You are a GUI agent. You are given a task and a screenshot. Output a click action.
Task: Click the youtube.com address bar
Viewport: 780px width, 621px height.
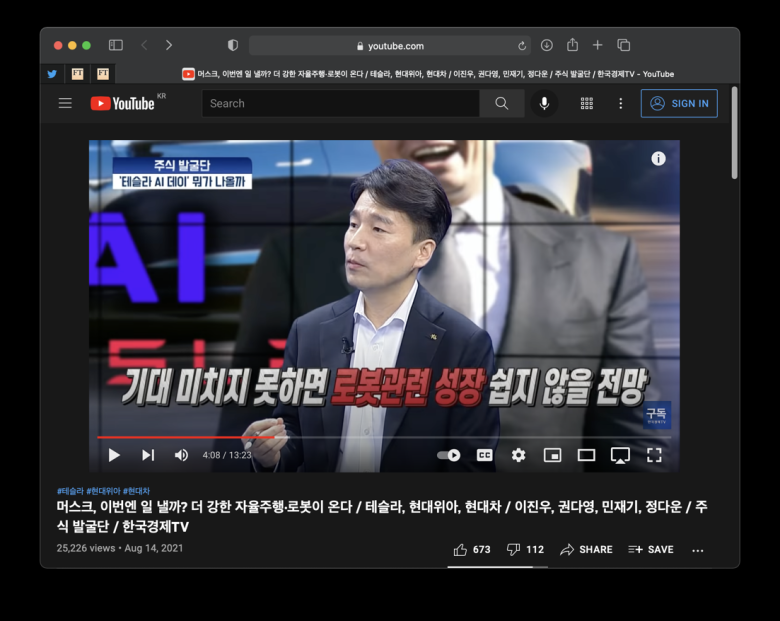[390, 46]
